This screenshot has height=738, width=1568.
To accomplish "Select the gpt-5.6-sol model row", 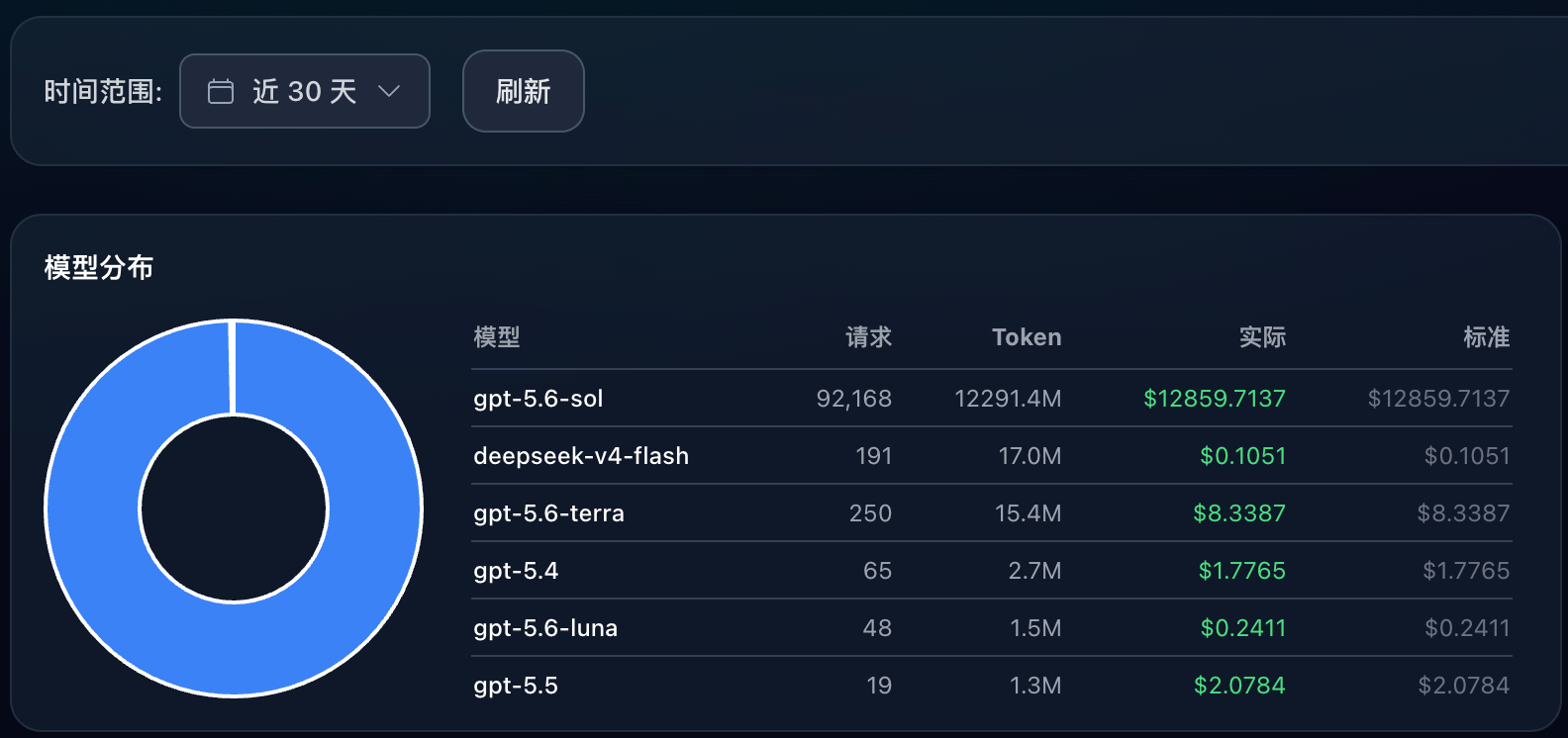I will 992,399.
